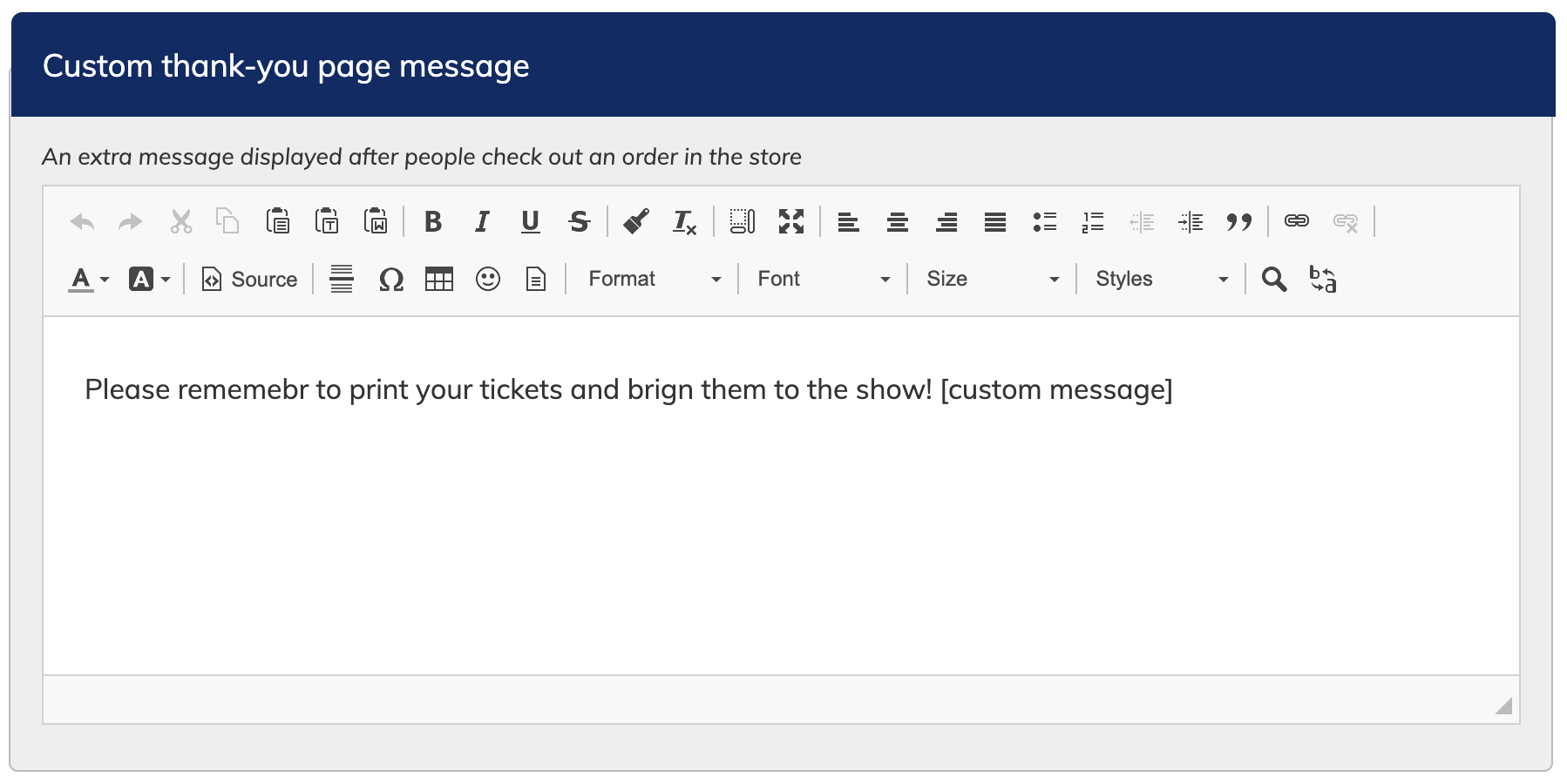Maximize the editor window
Image resolution: width=1567 pixels, height=784 pixels.
point(790,222)
